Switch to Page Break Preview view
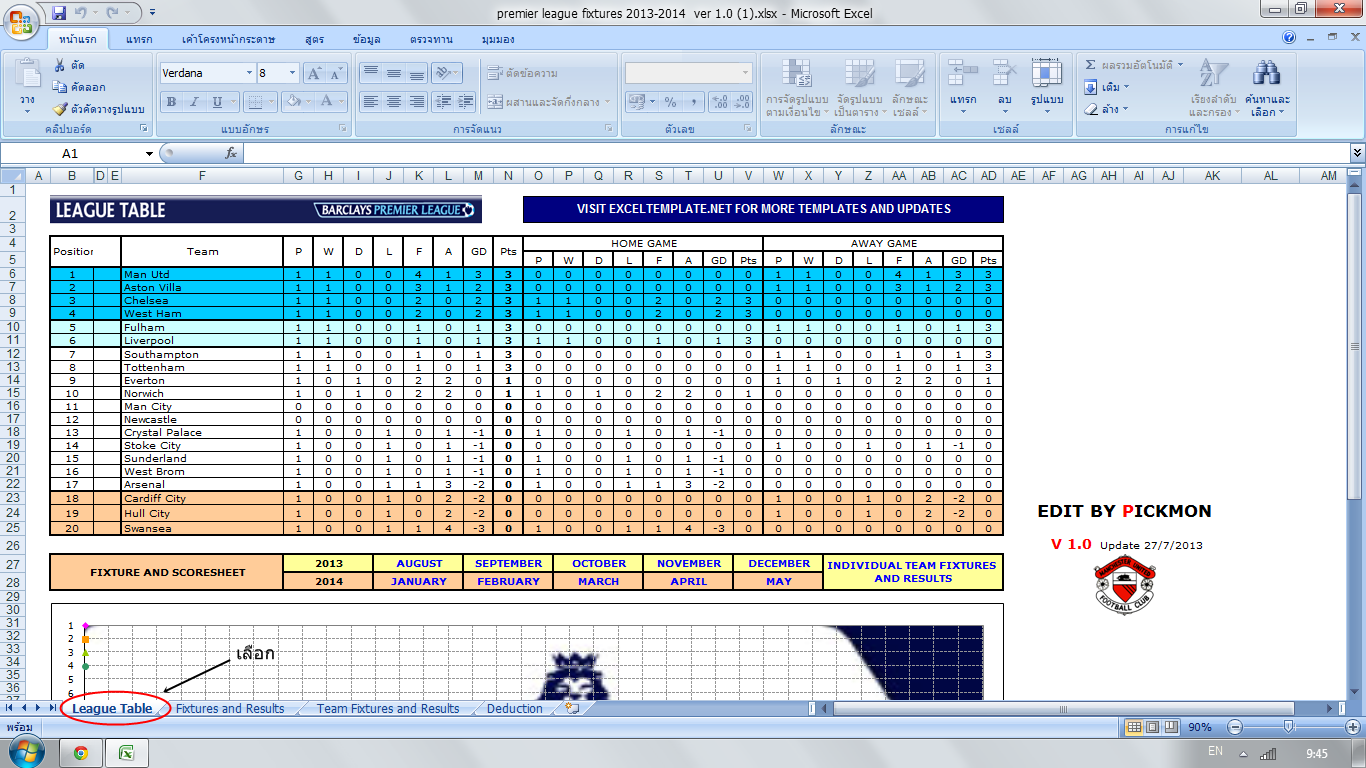The width and height of the screenshot is (1366, 768). click(1171, 727)
